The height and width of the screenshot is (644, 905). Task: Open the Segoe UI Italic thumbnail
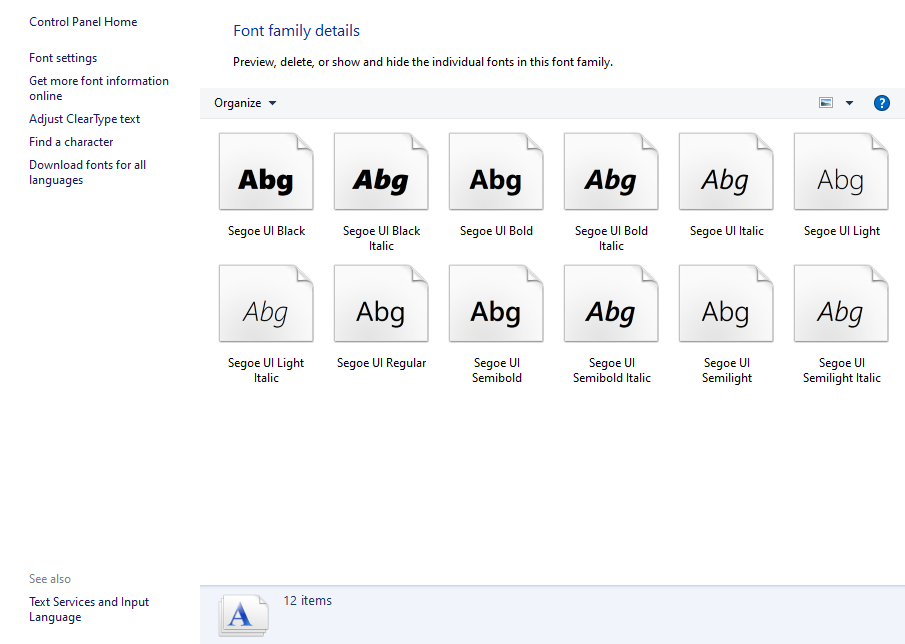coord(726,171)
